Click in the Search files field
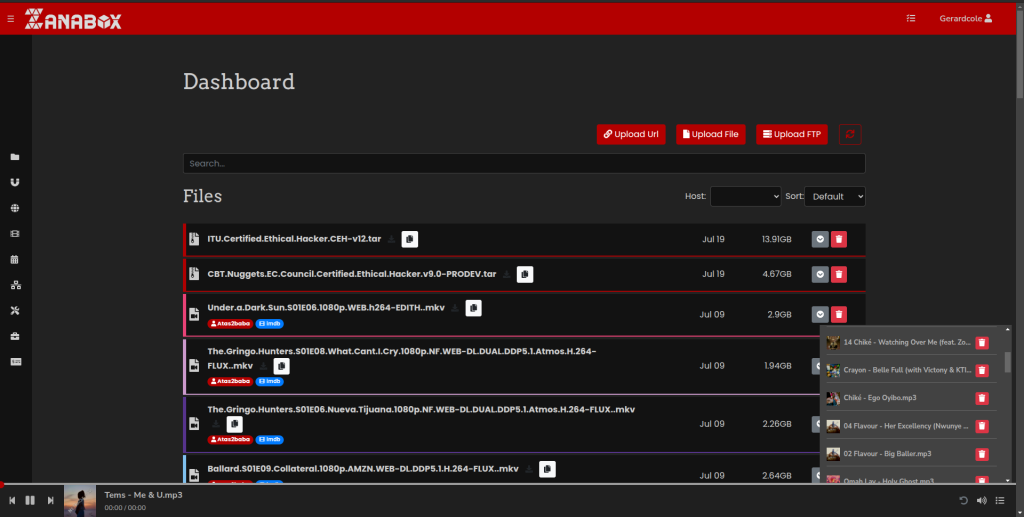This screenshot has height=517, width=1024. 524,163
